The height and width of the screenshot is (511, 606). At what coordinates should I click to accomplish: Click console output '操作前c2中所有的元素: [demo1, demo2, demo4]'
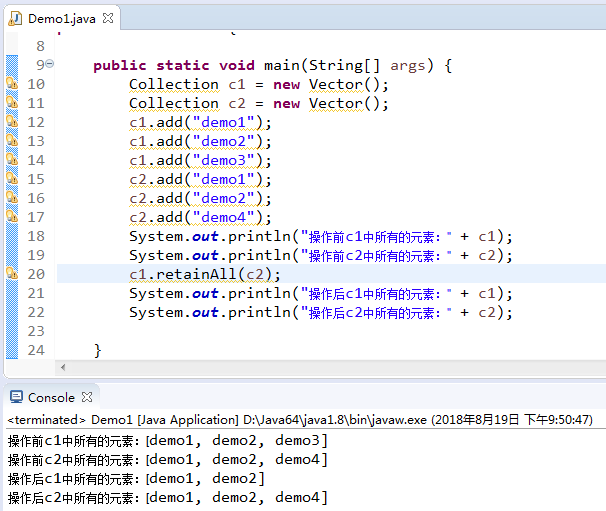(168, 459)
